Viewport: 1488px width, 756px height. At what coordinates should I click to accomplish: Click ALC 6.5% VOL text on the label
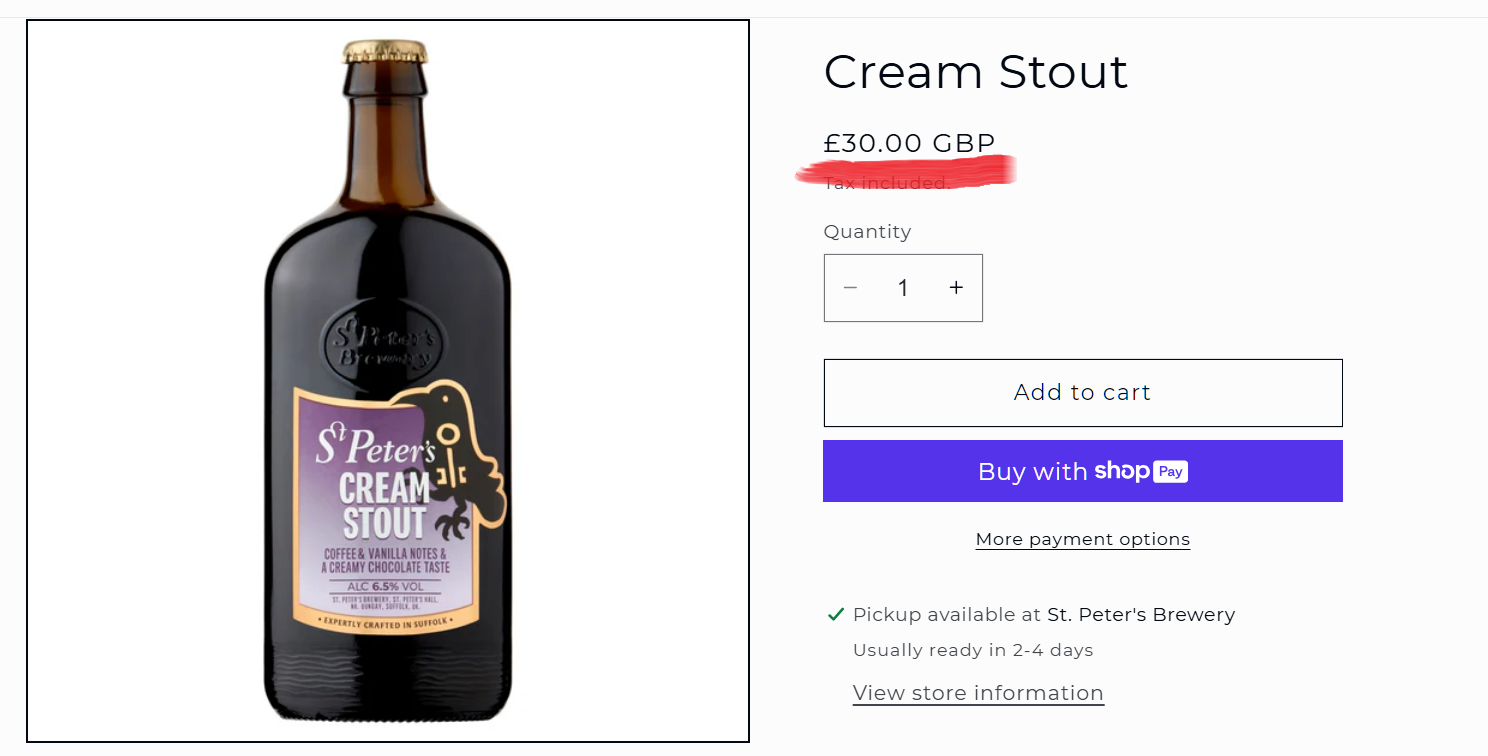tap(384, 585)
